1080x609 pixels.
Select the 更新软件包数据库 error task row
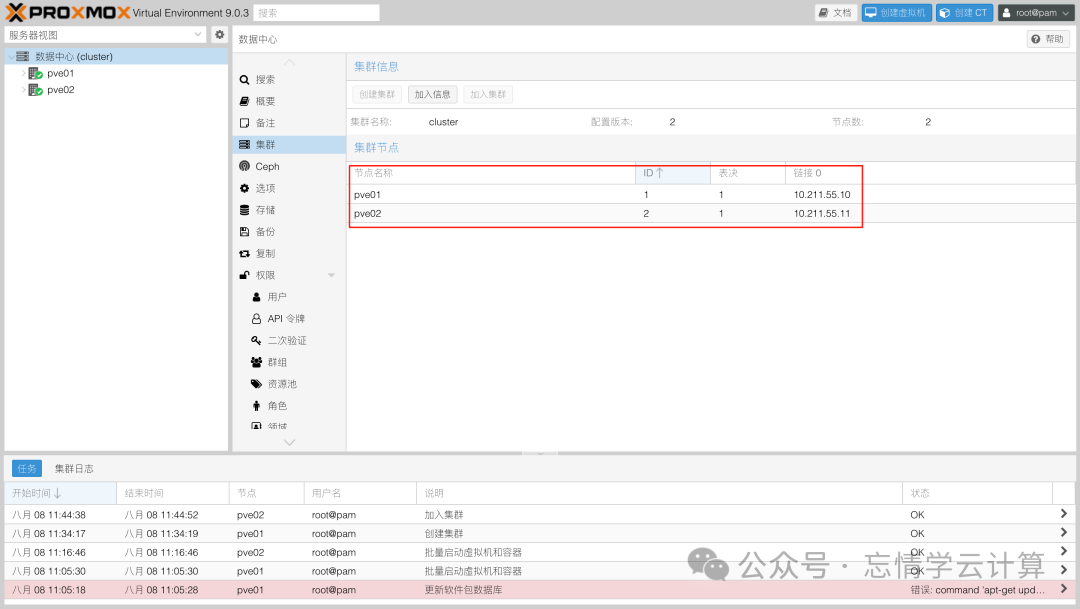pyautogui.click(x=539, y=590)
